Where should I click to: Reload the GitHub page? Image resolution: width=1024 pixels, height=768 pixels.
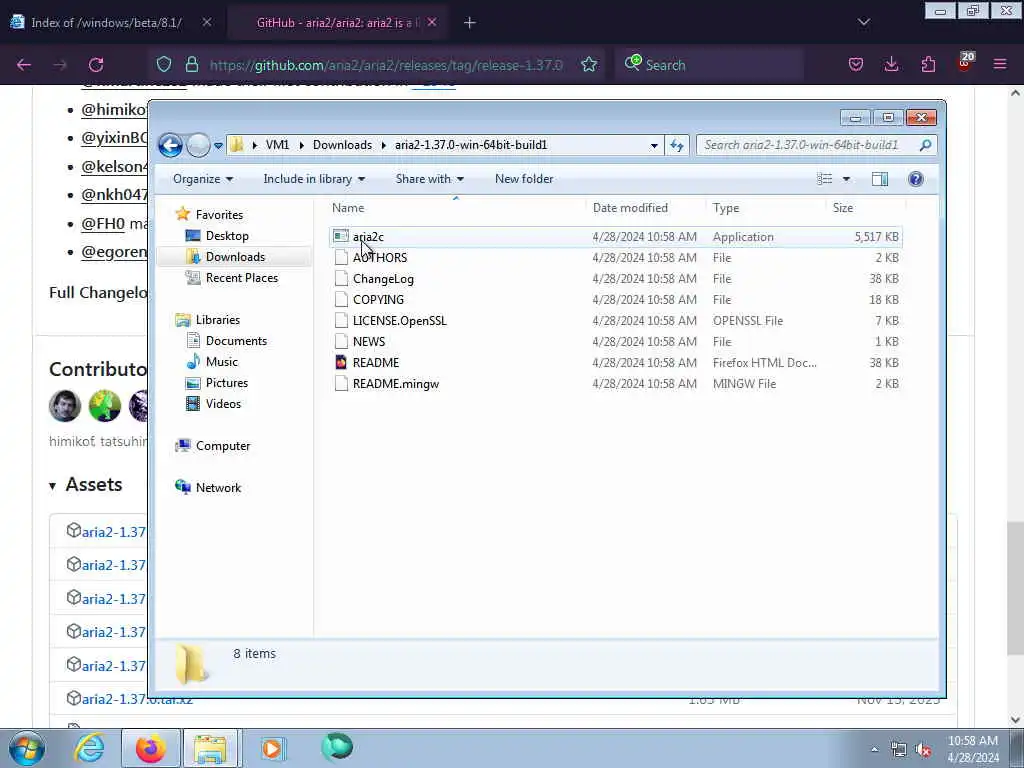pyautogui.click(x=96, y=65)
